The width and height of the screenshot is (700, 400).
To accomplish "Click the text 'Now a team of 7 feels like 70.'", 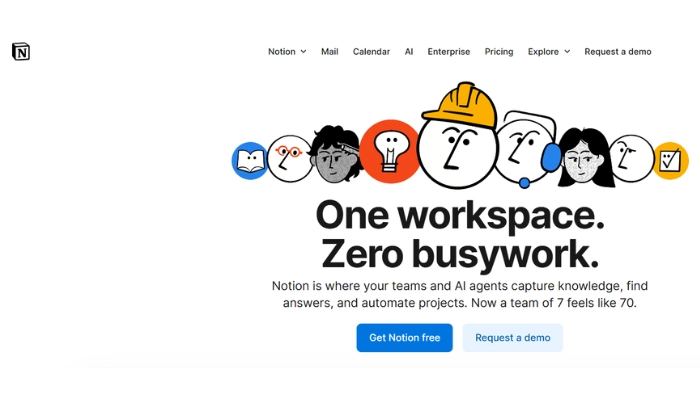I will click(x=554, y=303).
